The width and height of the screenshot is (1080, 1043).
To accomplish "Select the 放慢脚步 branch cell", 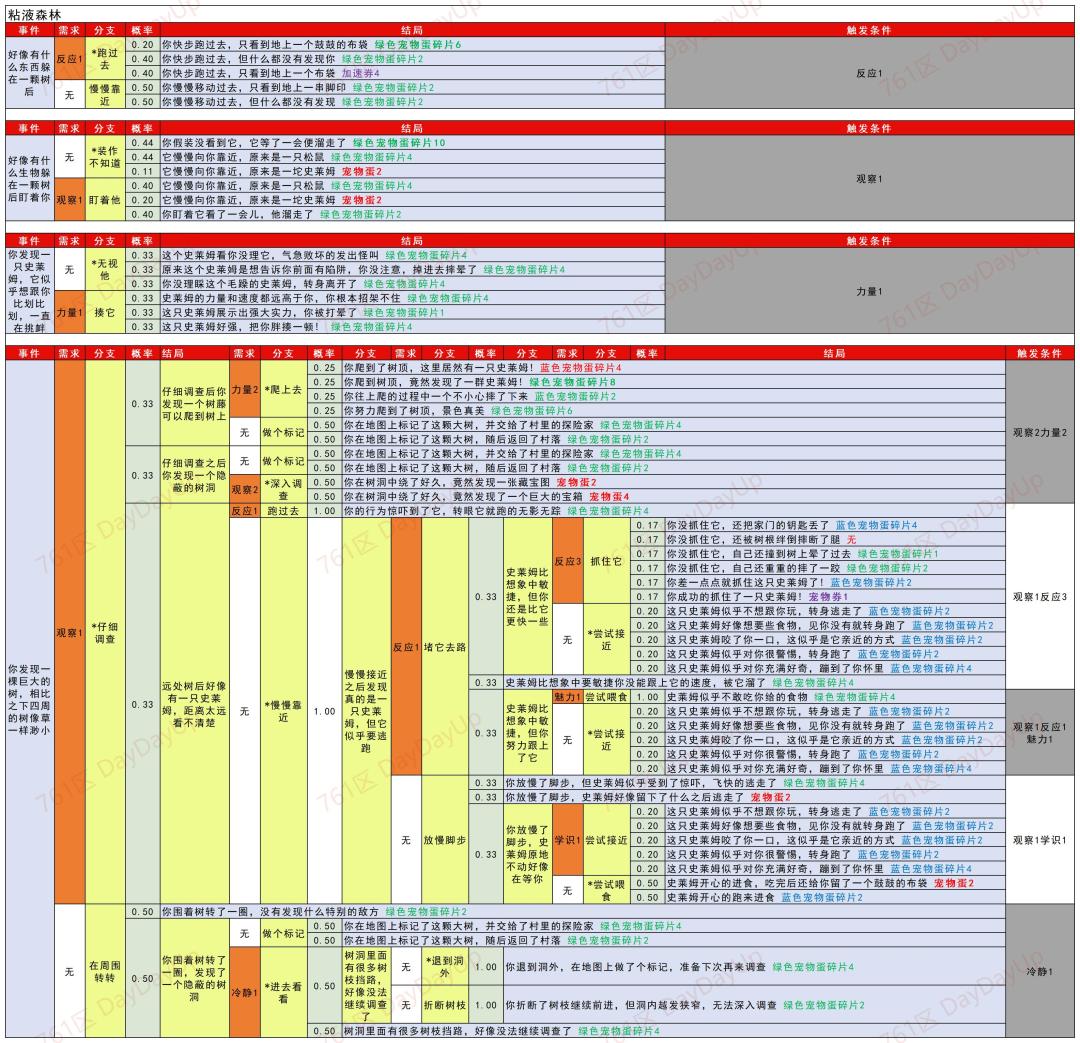I will coord(445,840).
